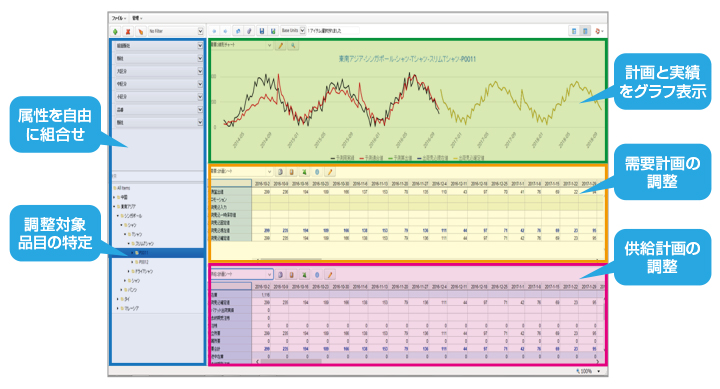Expand the 中国 tree node
Screen dimensions: 720x389
tap(114, 197)
